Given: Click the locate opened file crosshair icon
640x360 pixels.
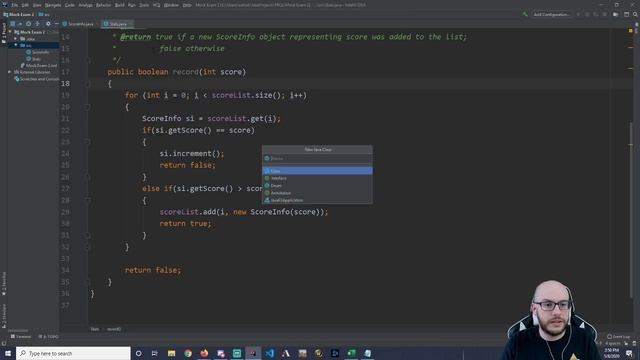Looking at the screenshot, I should 29,24.
